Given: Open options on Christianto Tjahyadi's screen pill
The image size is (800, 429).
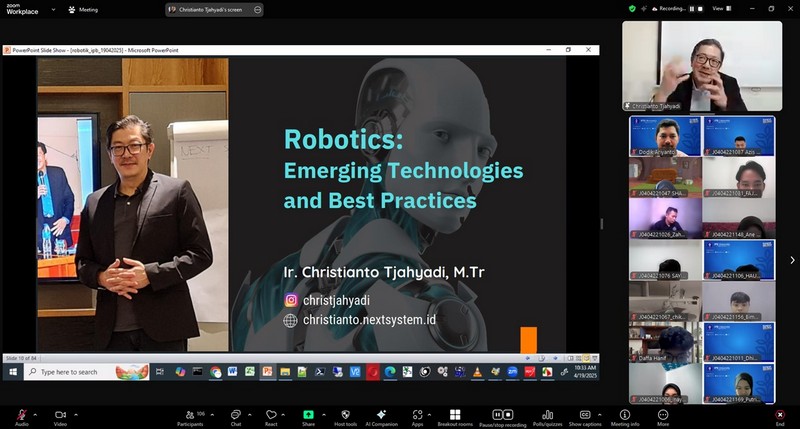Looking at the screenshot, I should click(258, 9).
